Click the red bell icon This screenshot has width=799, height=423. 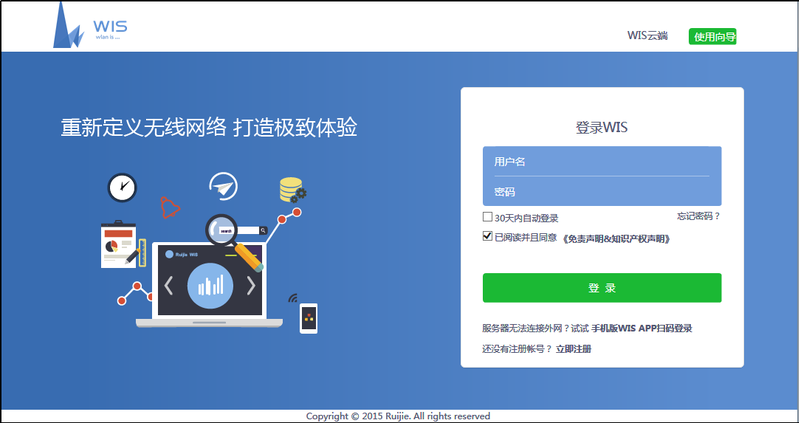pos(171,208)
